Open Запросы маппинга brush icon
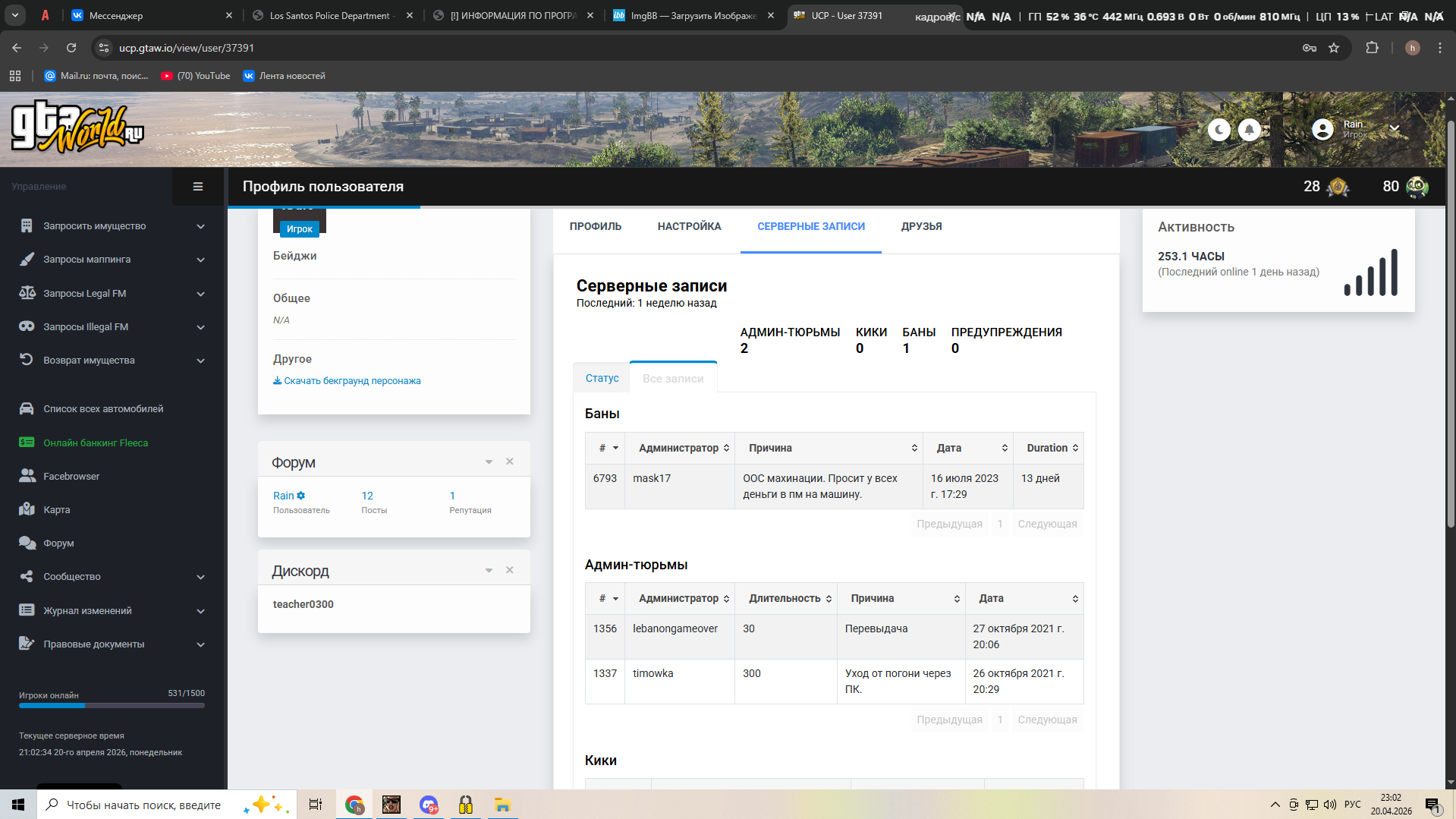The image size is (1456, 819). coord(27,260)
